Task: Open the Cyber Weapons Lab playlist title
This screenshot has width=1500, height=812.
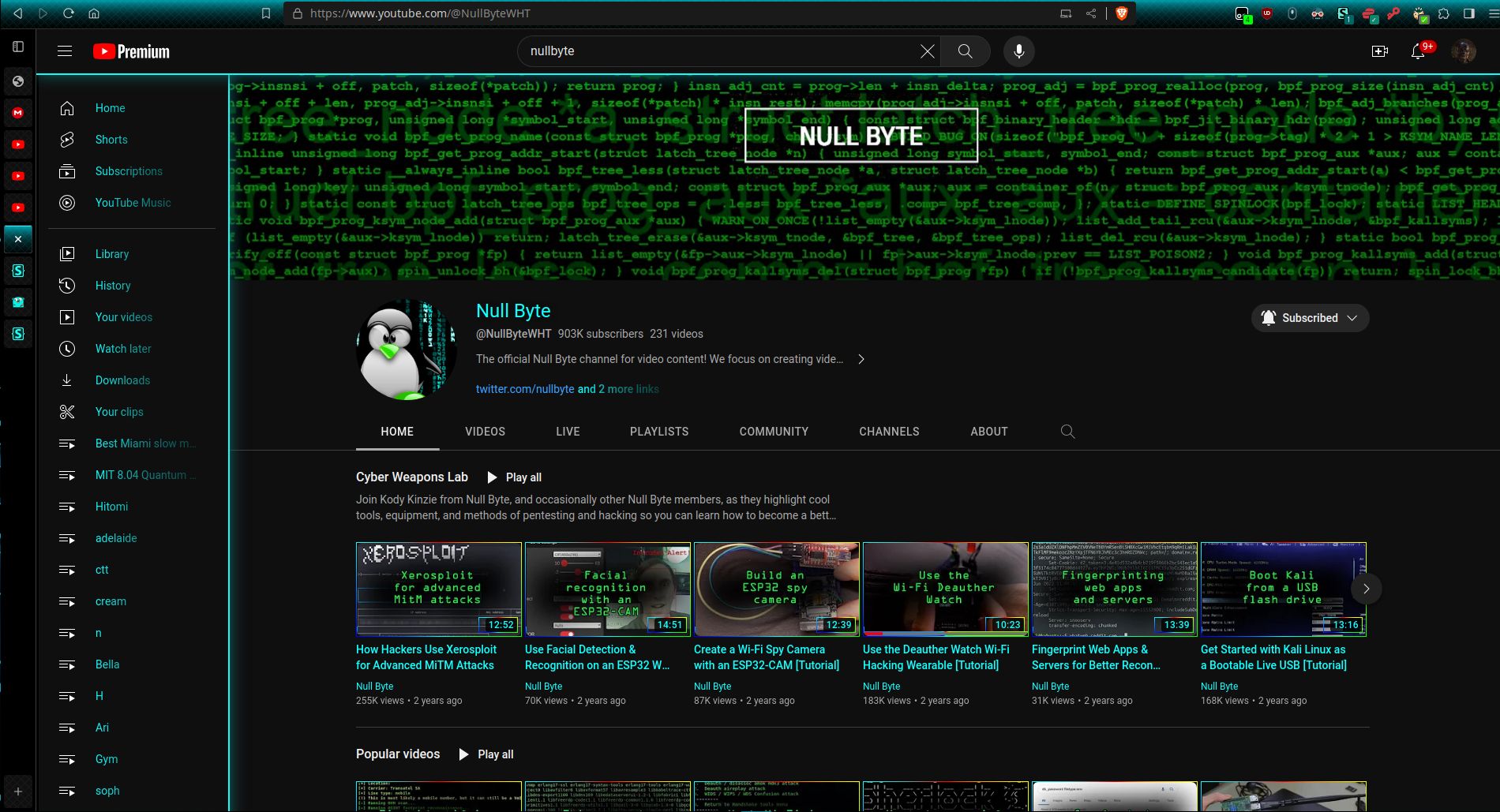Action: pyautogui.click(x=412, y=477)
